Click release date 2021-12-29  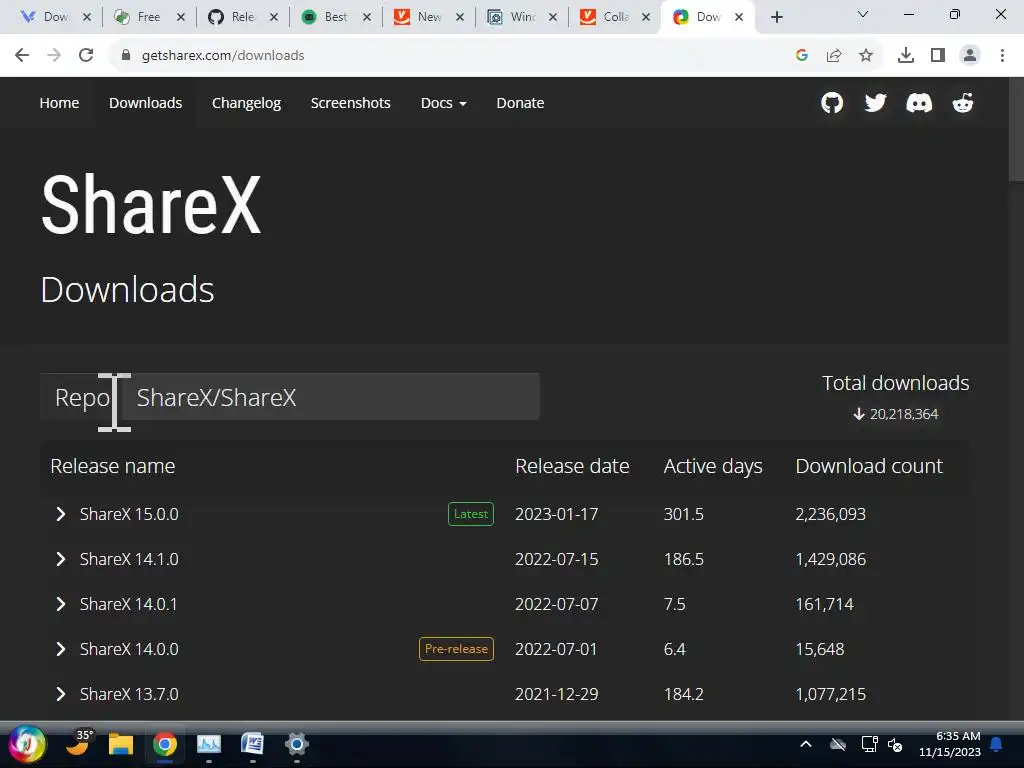point(556,694)
